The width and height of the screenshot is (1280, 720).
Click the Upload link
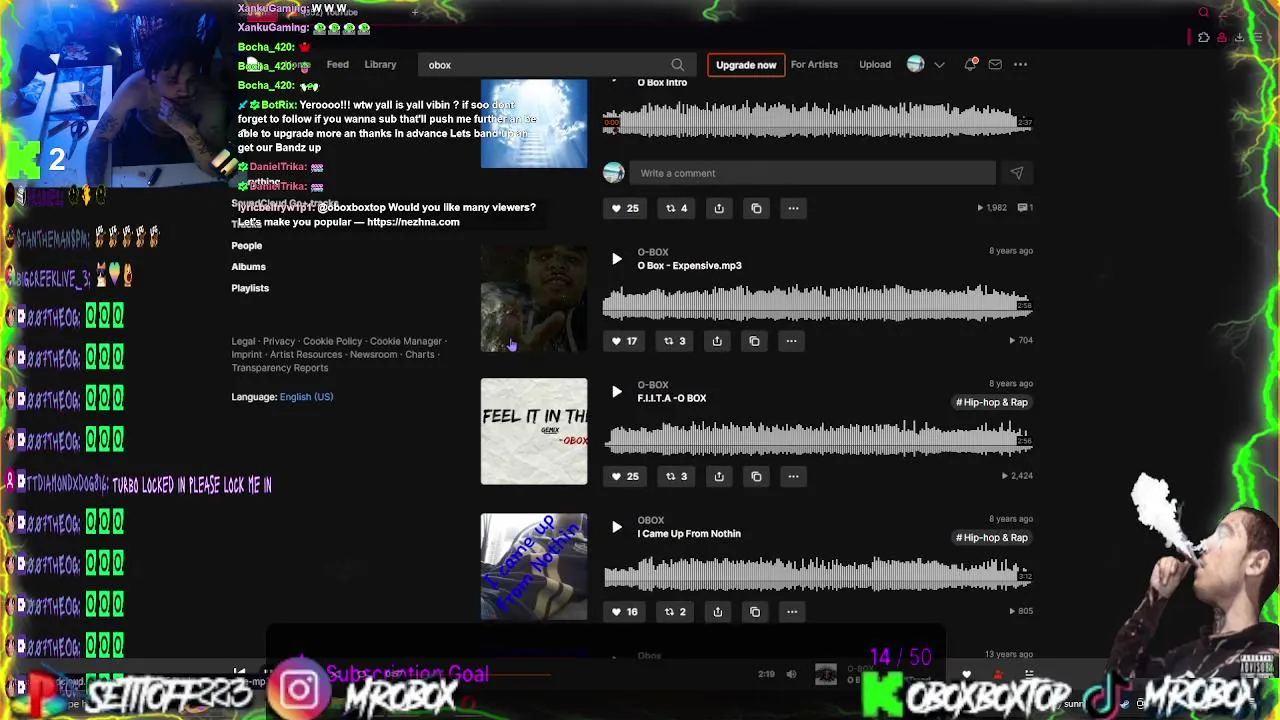click(x=875, y=65)
